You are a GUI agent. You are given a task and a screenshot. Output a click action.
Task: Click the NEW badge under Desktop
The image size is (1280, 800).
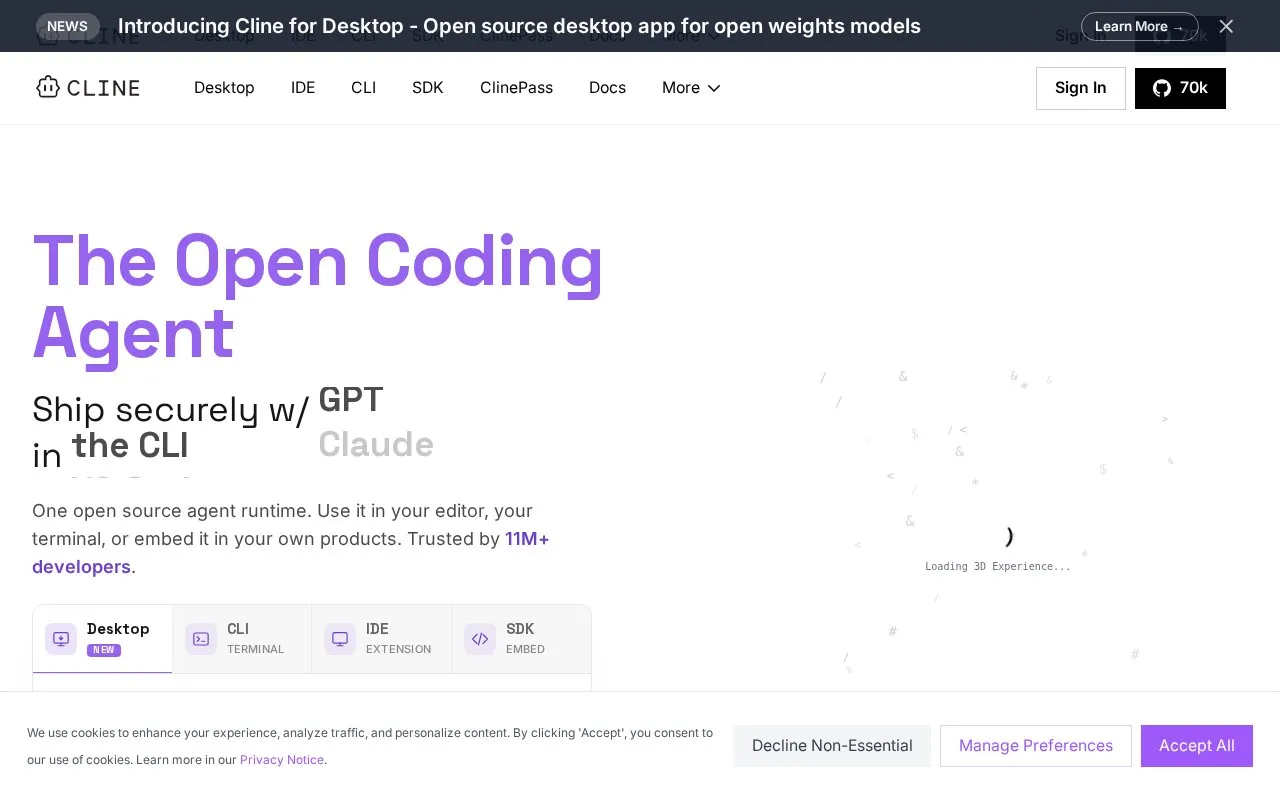pos(104,650)
